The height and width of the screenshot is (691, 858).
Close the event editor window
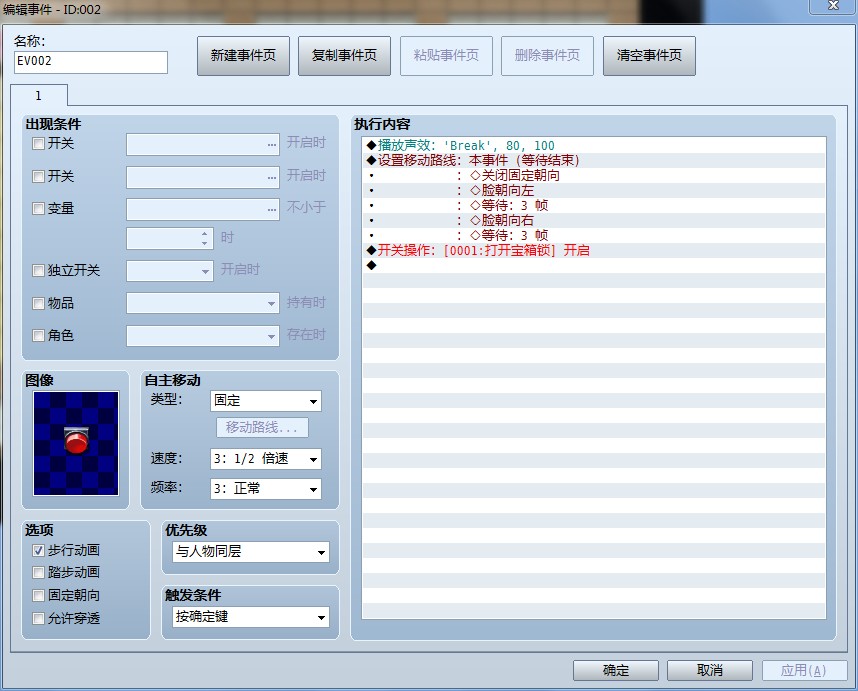pyautogui.click(x=832, y=7)
